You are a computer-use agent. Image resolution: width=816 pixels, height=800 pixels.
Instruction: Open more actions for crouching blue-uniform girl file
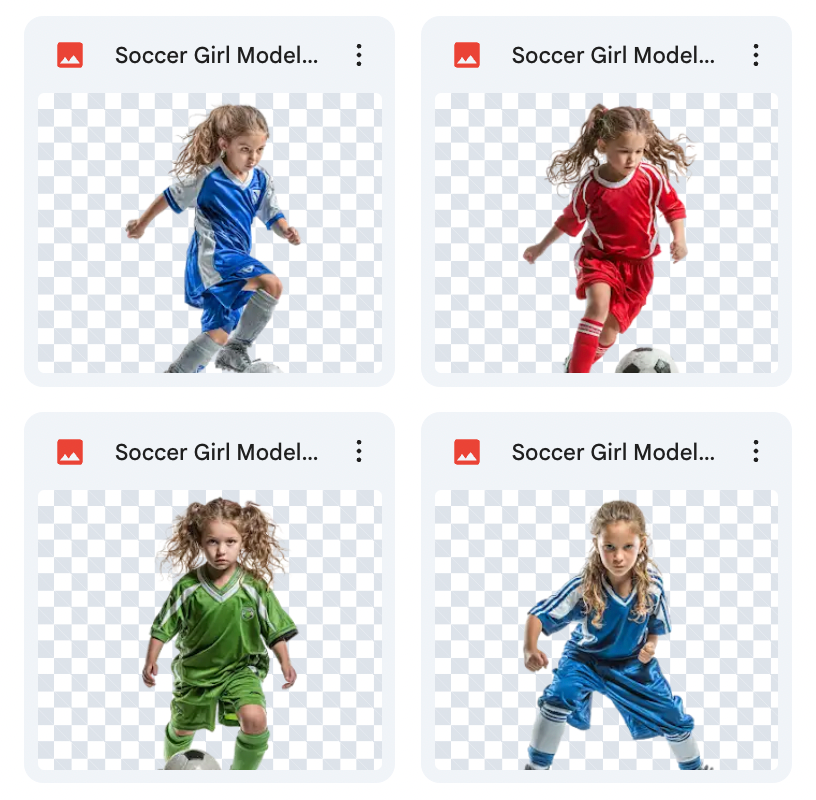[x=756, y=451]
